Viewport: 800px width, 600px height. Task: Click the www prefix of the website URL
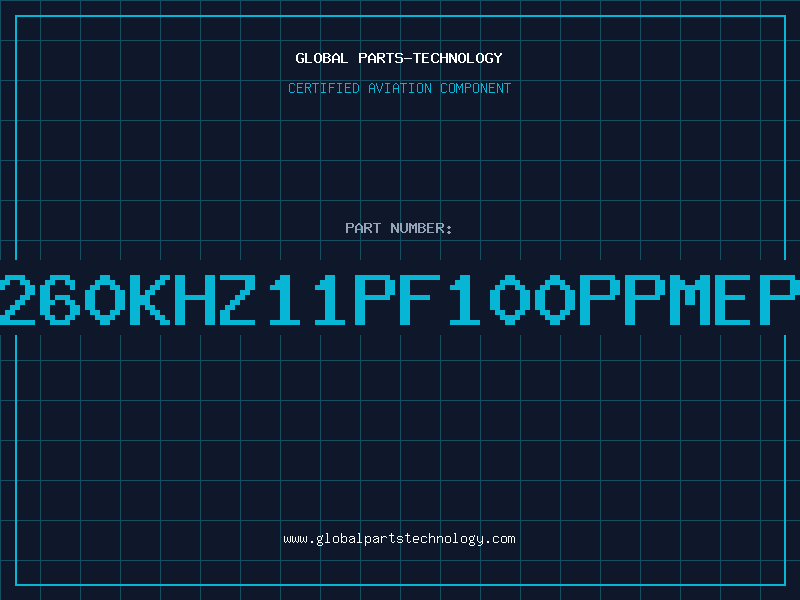coord(295,540)
